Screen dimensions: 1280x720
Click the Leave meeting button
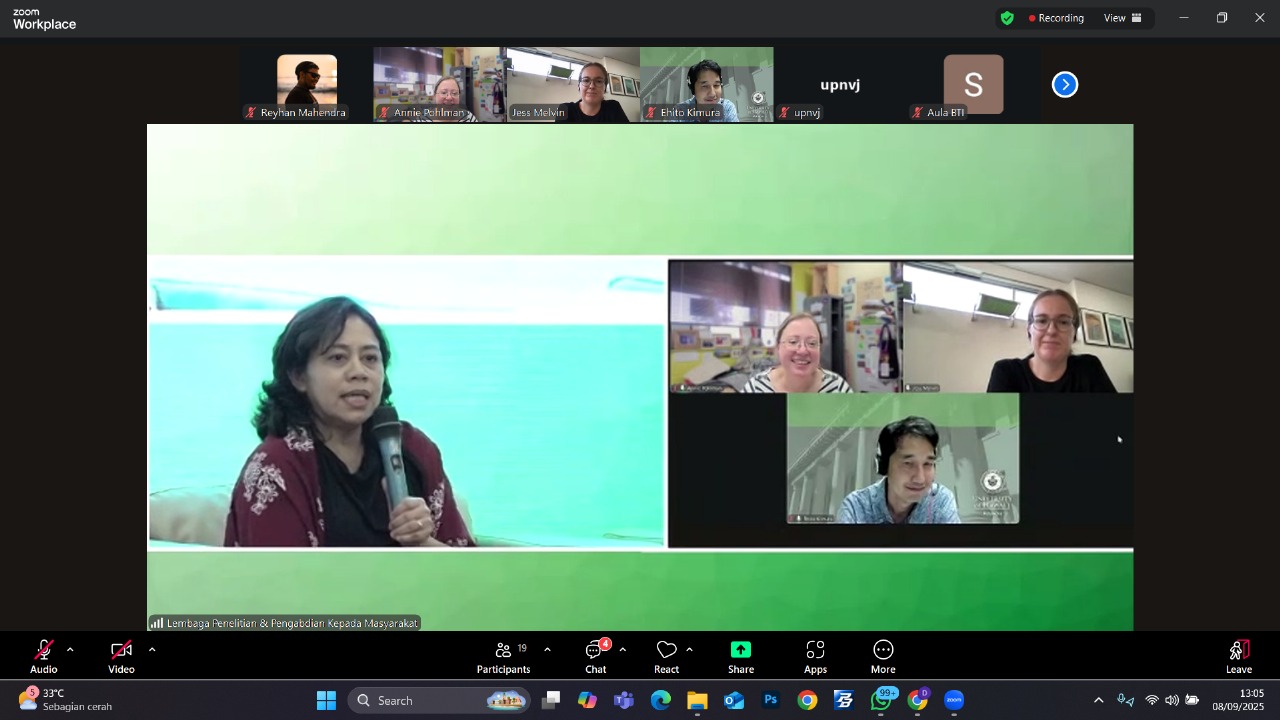pyautogui.click(x=1238, y=656)
